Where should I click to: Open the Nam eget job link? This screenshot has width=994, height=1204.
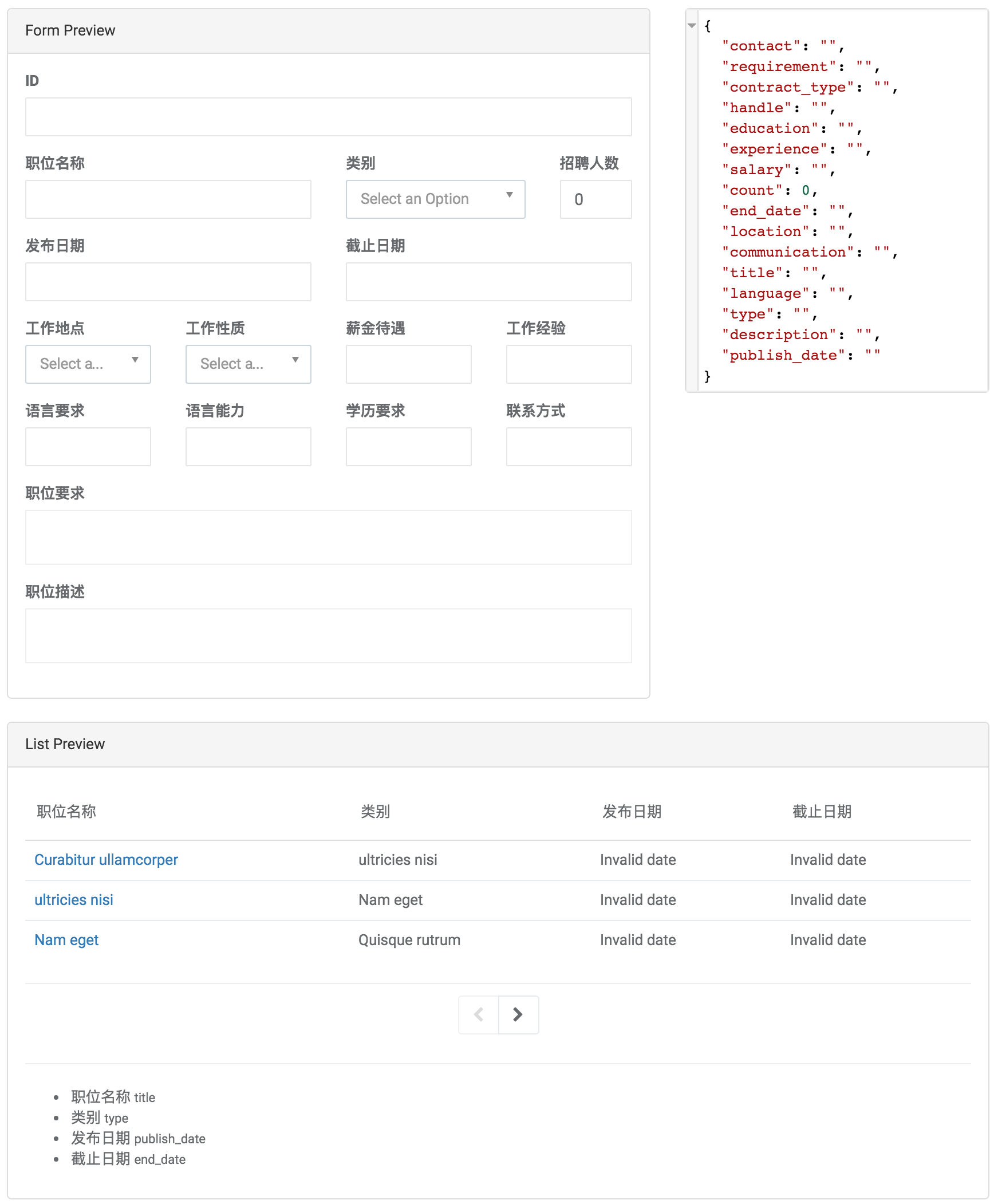click(66, 940)
